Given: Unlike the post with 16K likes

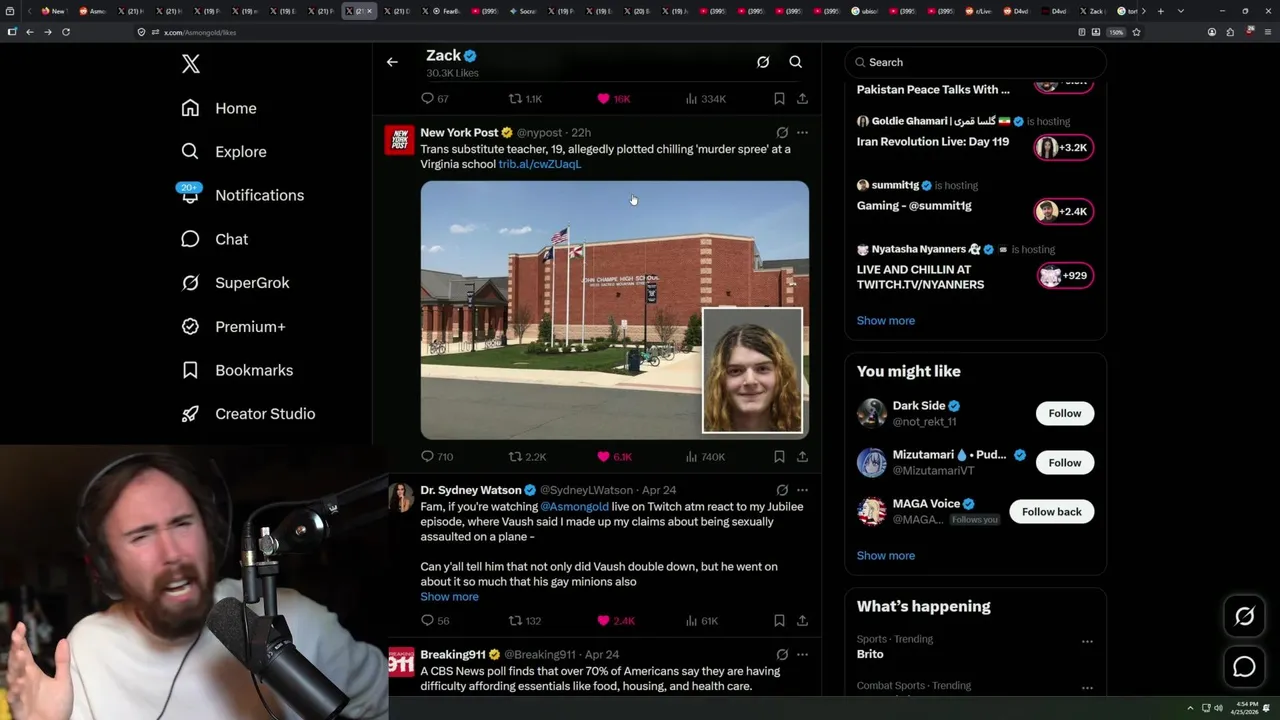Looking at the screenshot, I should pyautogui.click(x=613, y=99).
